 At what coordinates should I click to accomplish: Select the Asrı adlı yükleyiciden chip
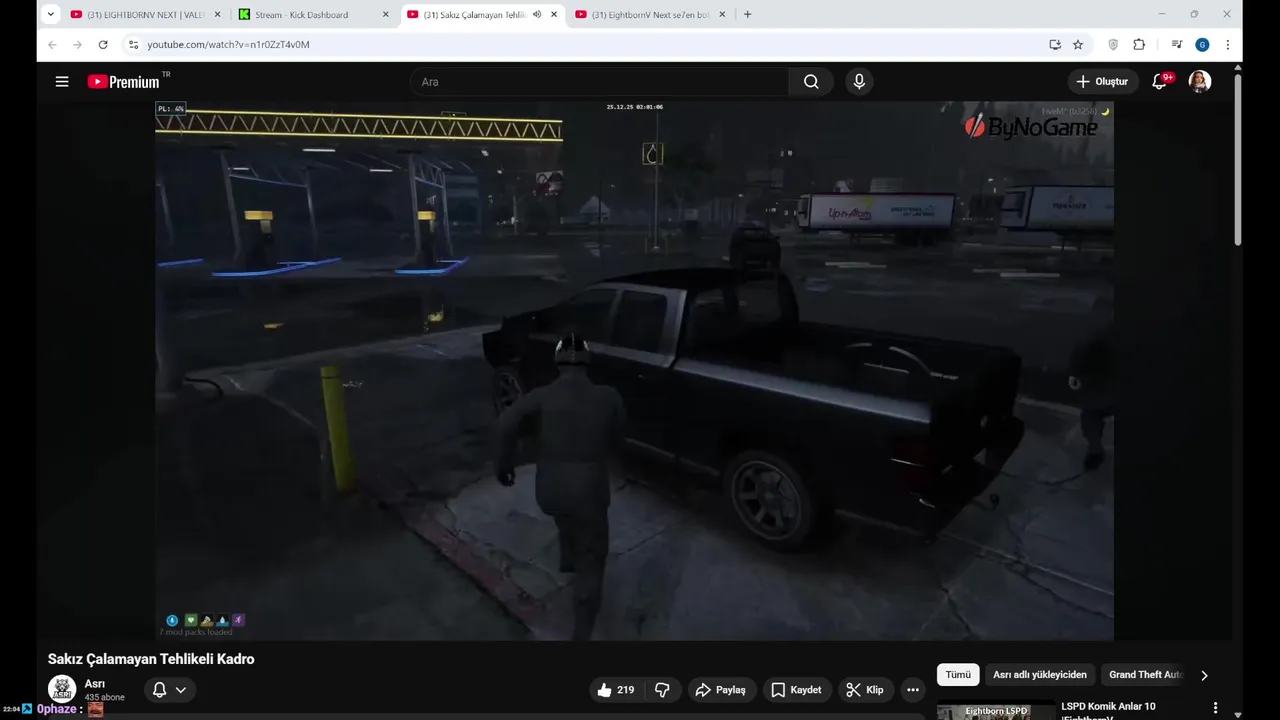[x=1040, y=675]
